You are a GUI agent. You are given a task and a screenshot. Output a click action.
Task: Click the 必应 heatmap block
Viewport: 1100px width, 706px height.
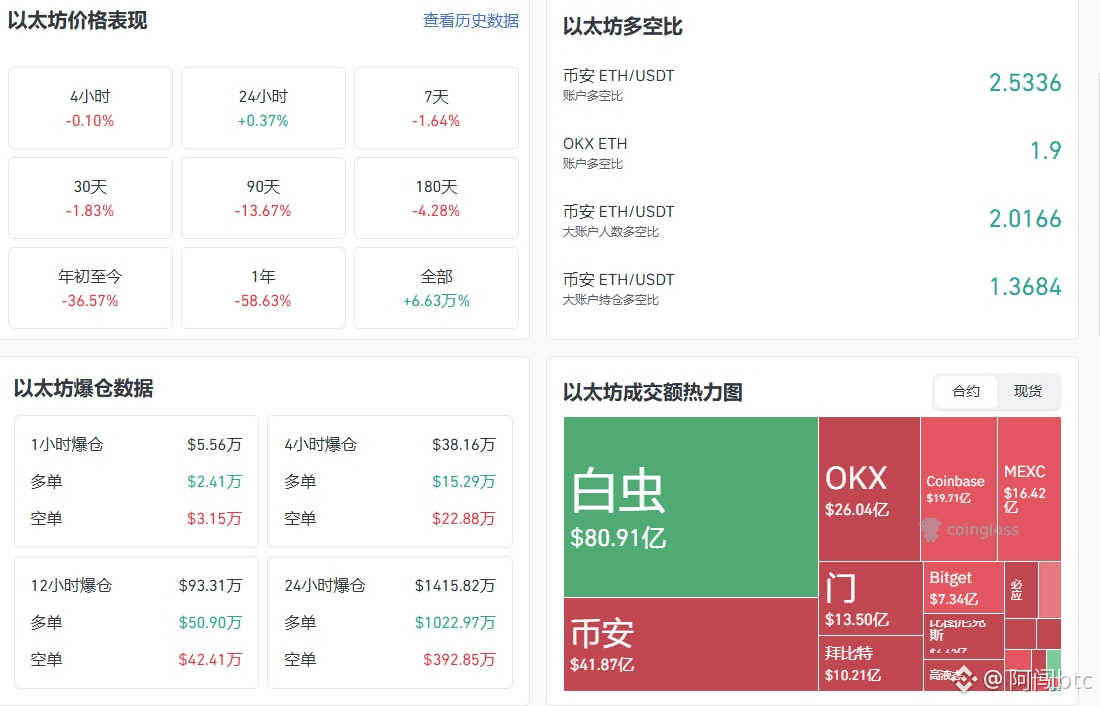tap(1021, 590)
